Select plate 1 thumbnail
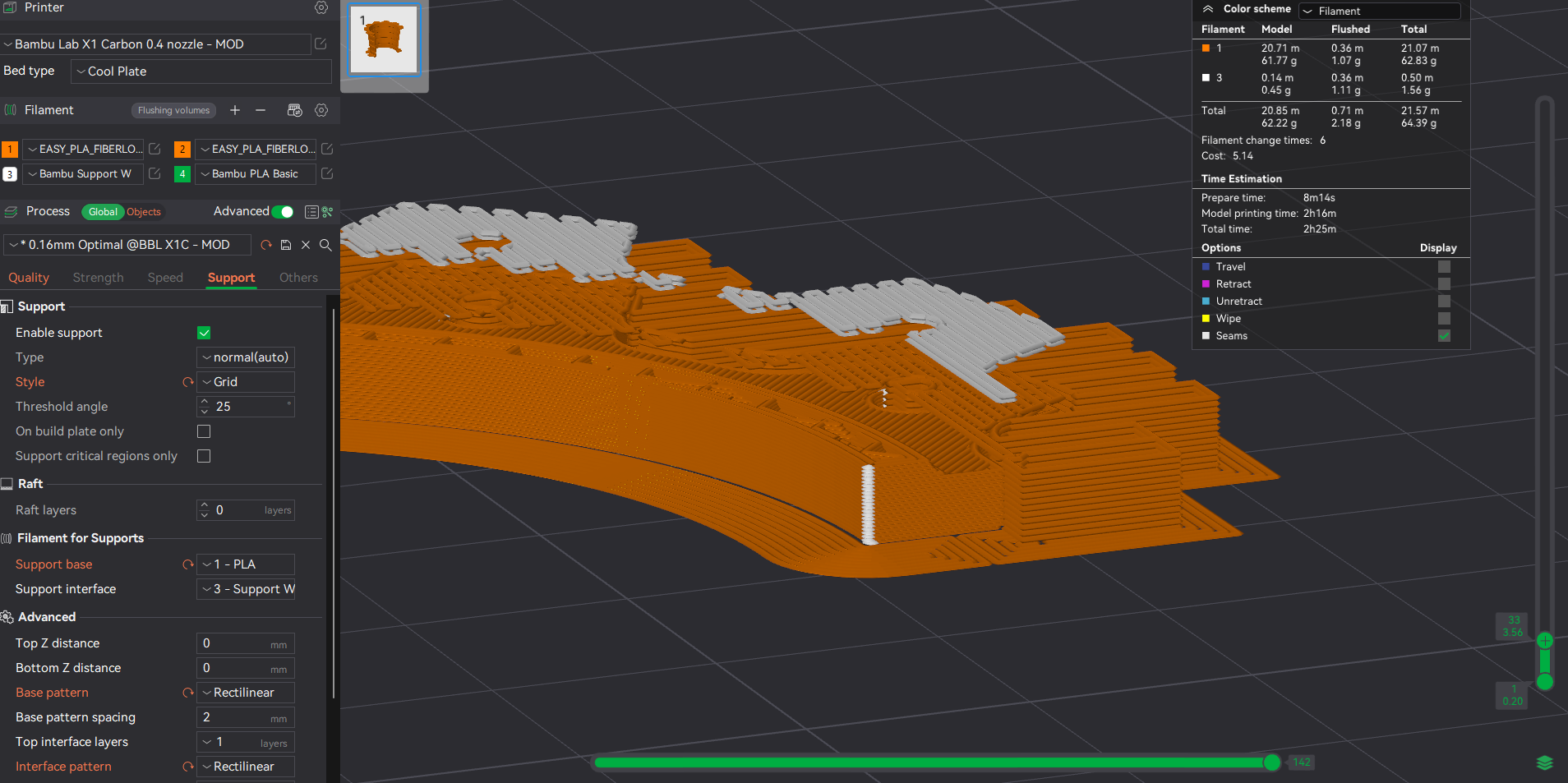This screenshot has height=783, width=1568. coord(384,39)
